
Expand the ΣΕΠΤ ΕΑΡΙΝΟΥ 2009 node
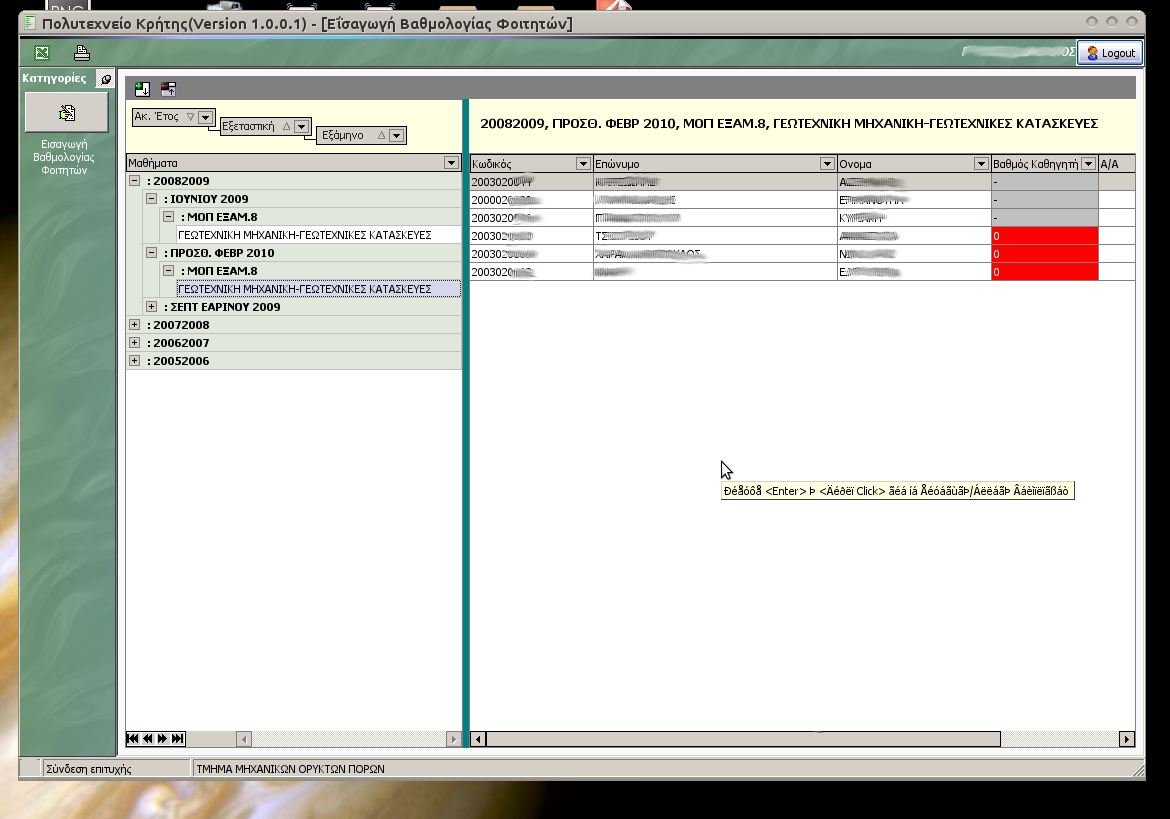tap(152, 307)
